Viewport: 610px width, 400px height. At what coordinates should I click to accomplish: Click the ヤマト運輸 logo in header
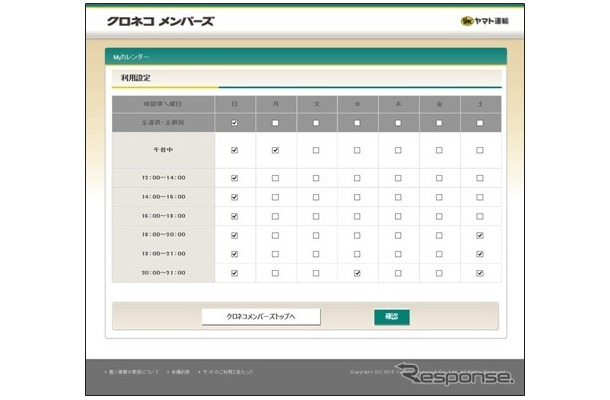point(484,21)
